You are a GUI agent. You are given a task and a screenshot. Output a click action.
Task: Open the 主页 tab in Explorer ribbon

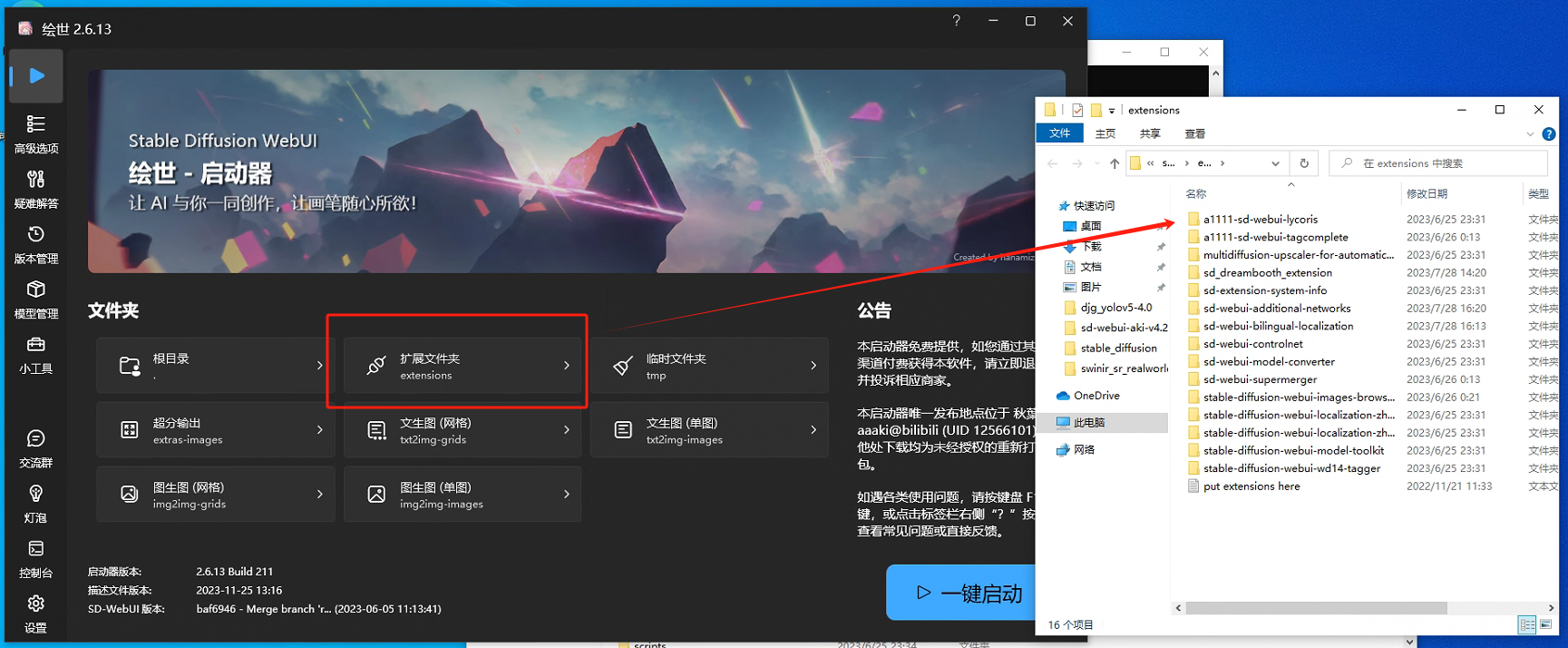click(x=1105, y=133)
